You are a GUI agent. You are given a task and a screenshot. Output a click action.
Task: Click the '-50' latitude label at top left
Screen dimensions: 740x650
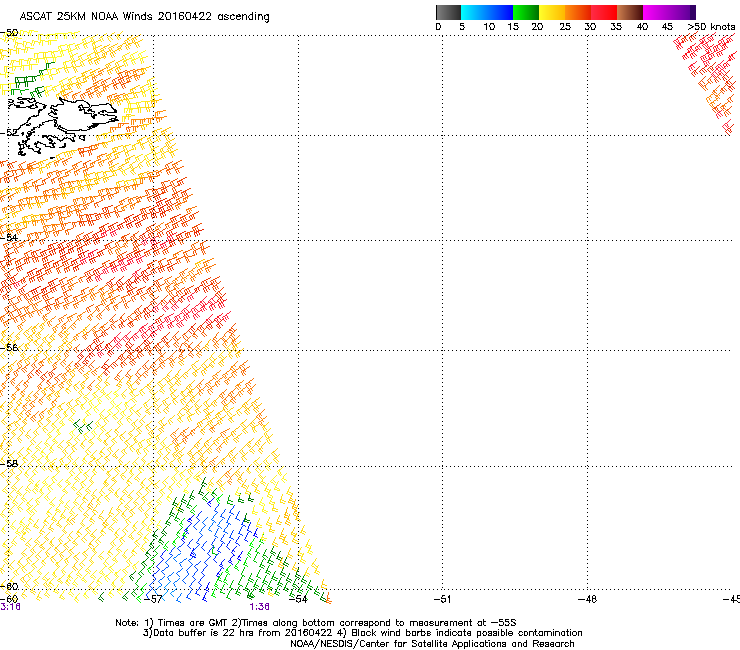[x=9, y=33]
